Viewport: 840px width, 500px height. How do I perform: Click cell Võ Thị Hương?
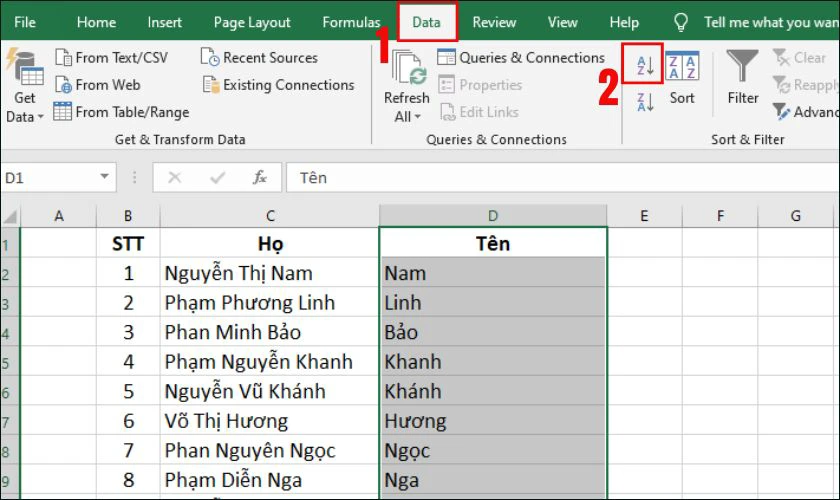click(x=270, y=421)
